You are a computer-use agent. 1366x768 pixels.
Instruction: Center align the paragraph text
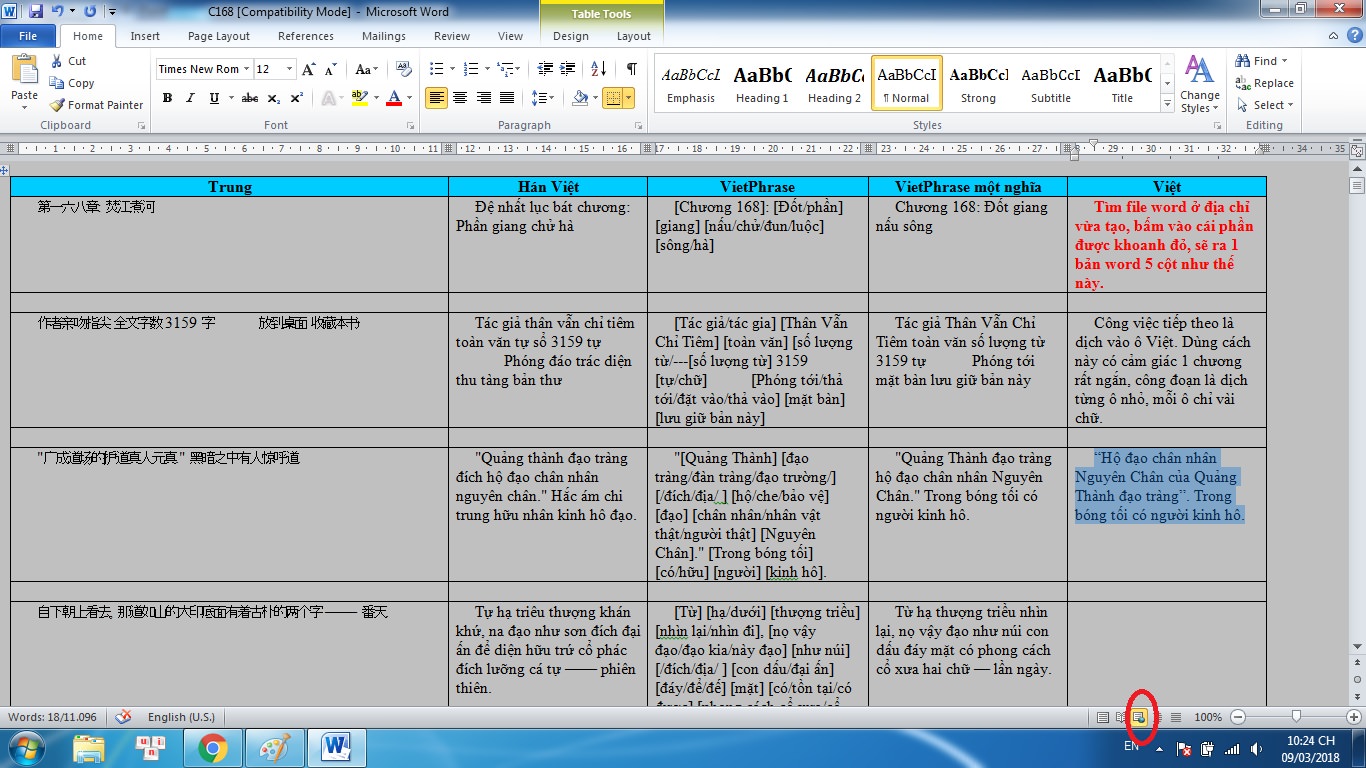click(460, 98)
